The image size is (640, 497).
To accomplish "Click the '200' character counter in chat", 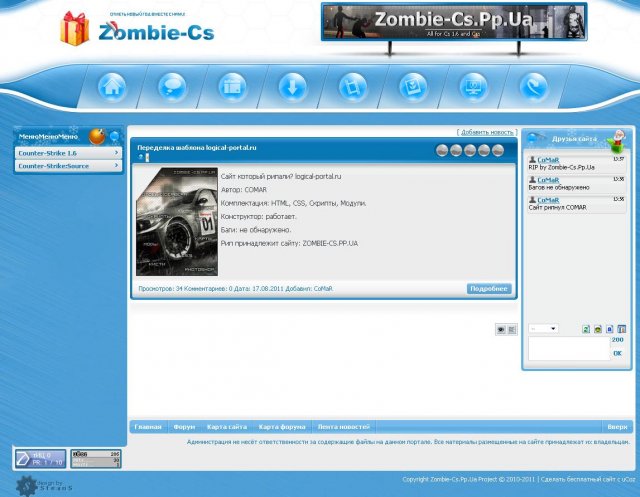I will point(617,339).
